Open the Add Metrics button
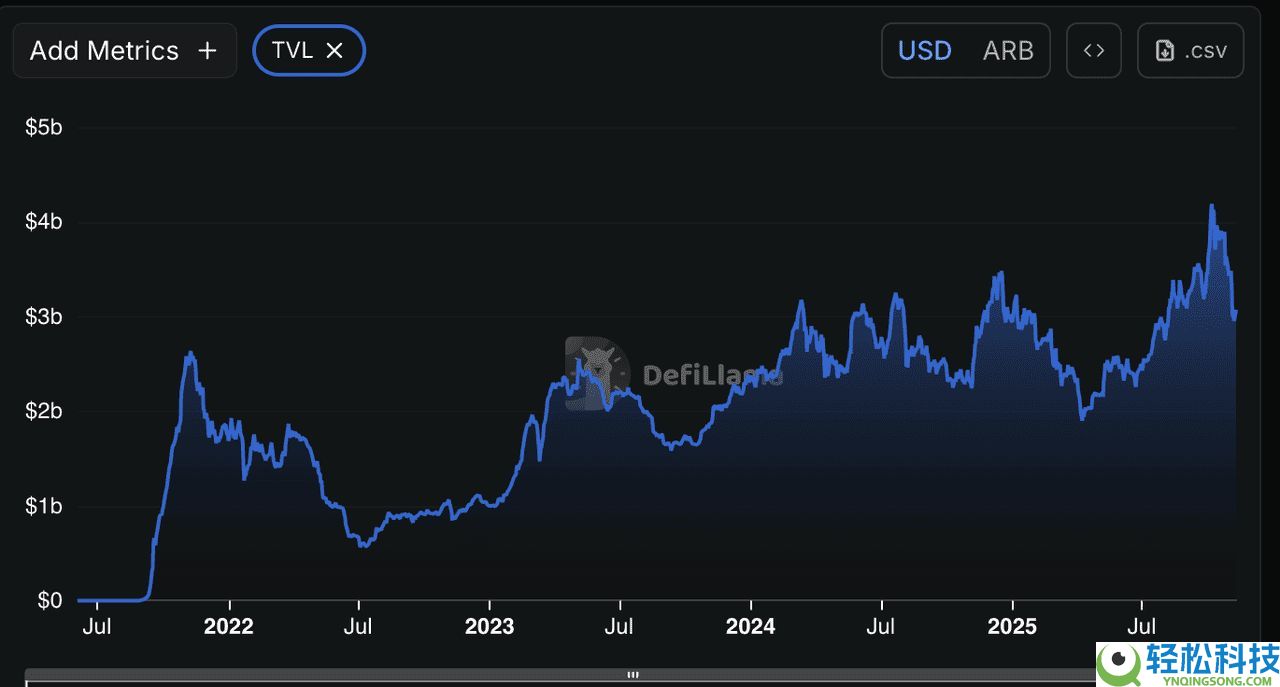This screenshot has width=1280, height=687. [124, 51]
